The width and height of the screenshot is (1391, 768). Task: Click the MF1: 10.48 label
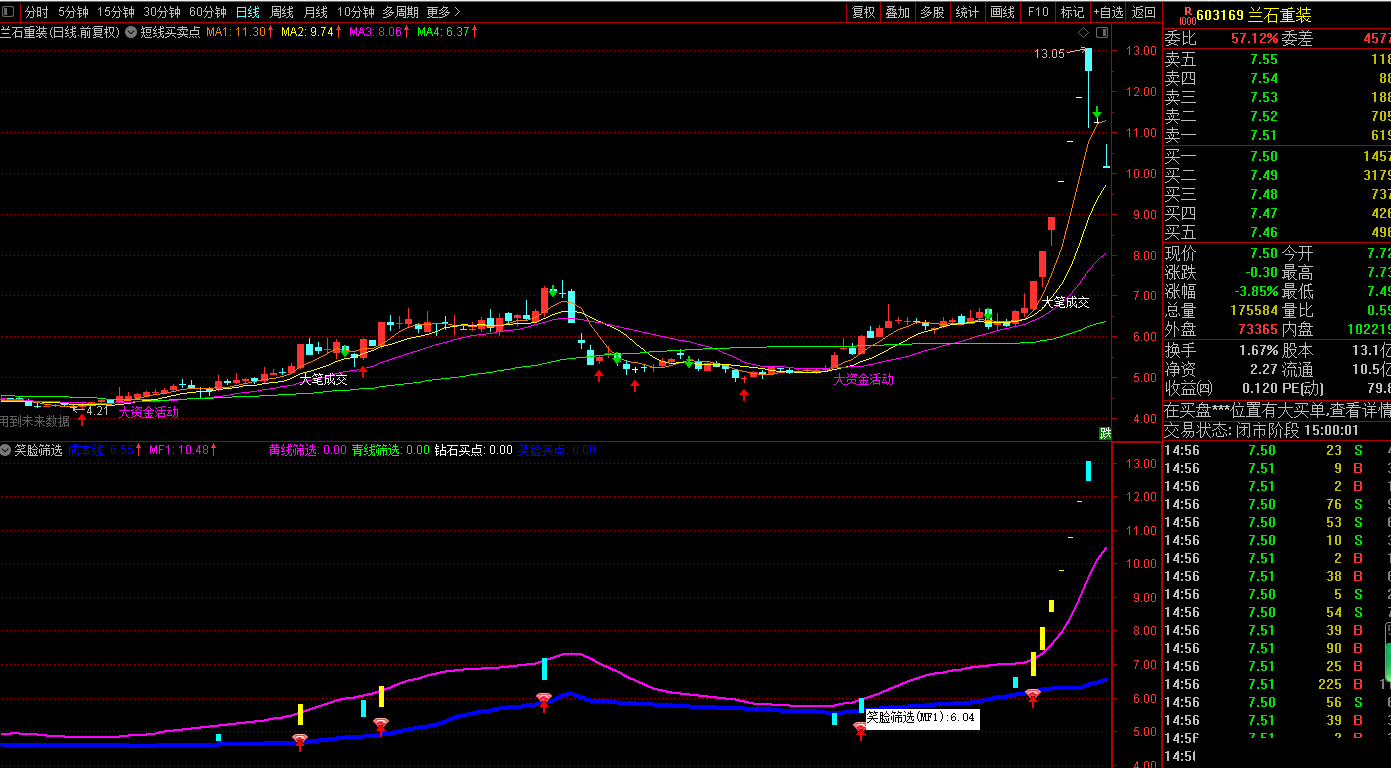click(183, 450)
